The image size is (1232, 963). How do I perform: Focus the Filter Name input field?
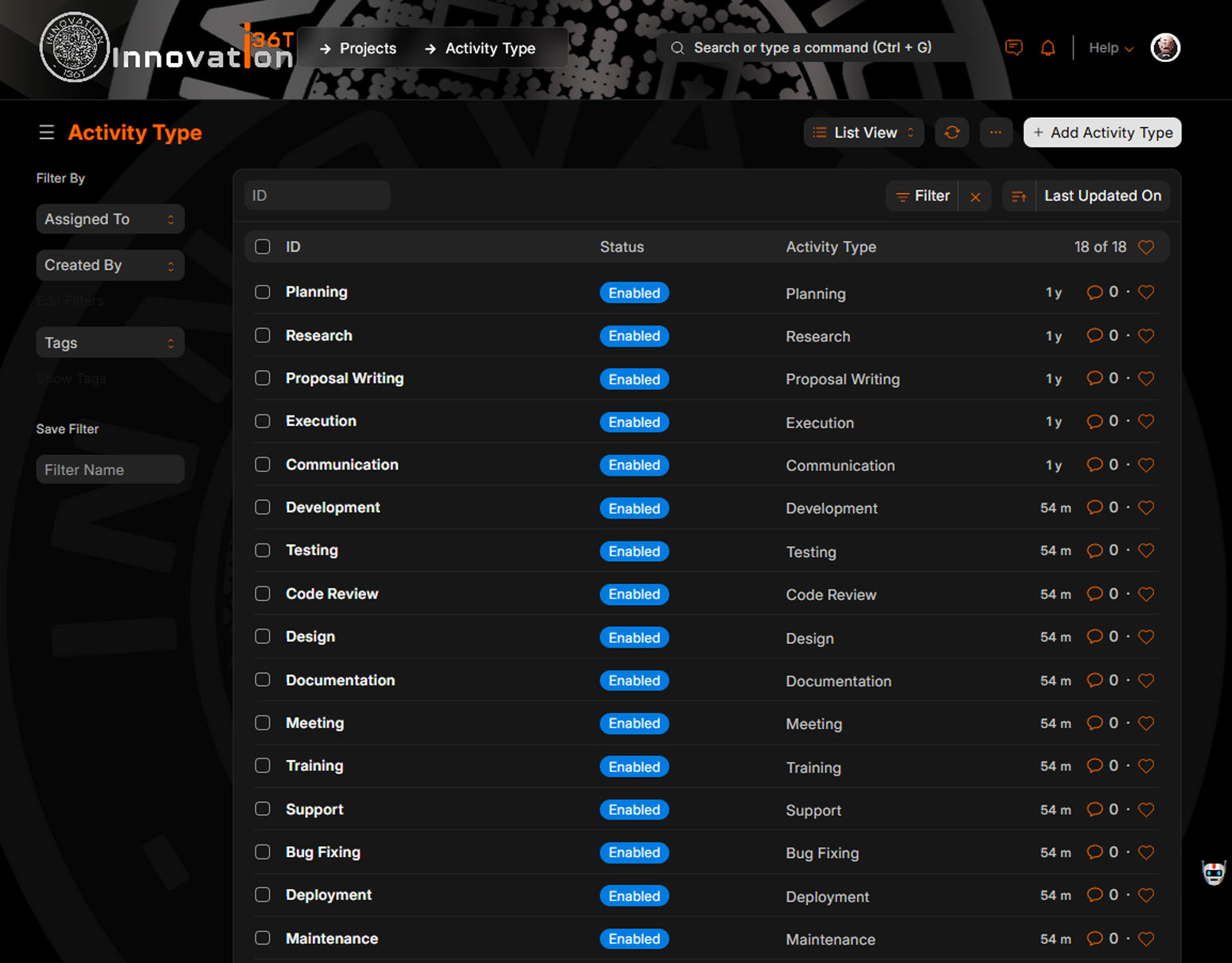(x=110, y=470)
